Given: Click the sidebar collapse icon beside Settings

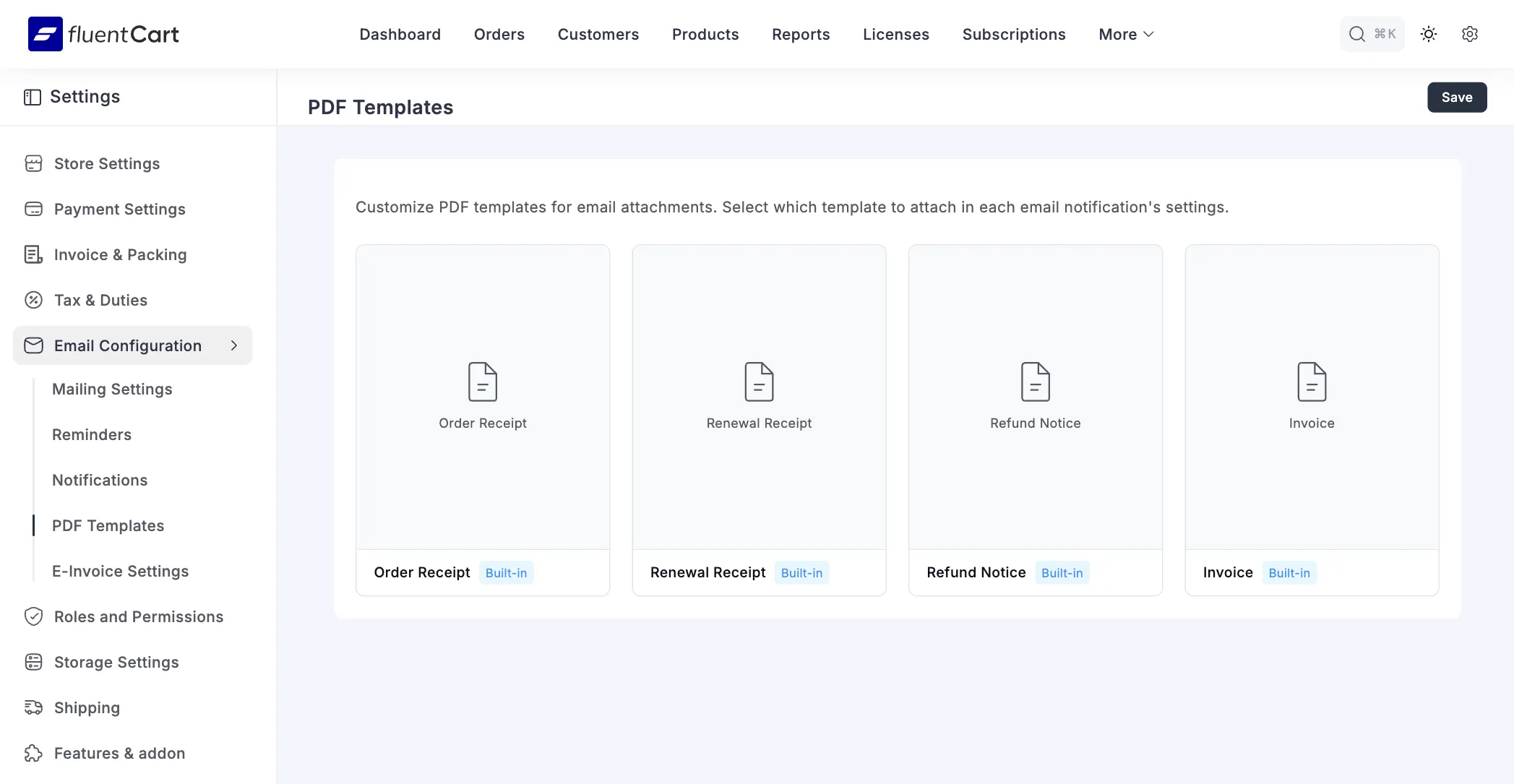Looking at the screenshot, I should pos(33,97).
